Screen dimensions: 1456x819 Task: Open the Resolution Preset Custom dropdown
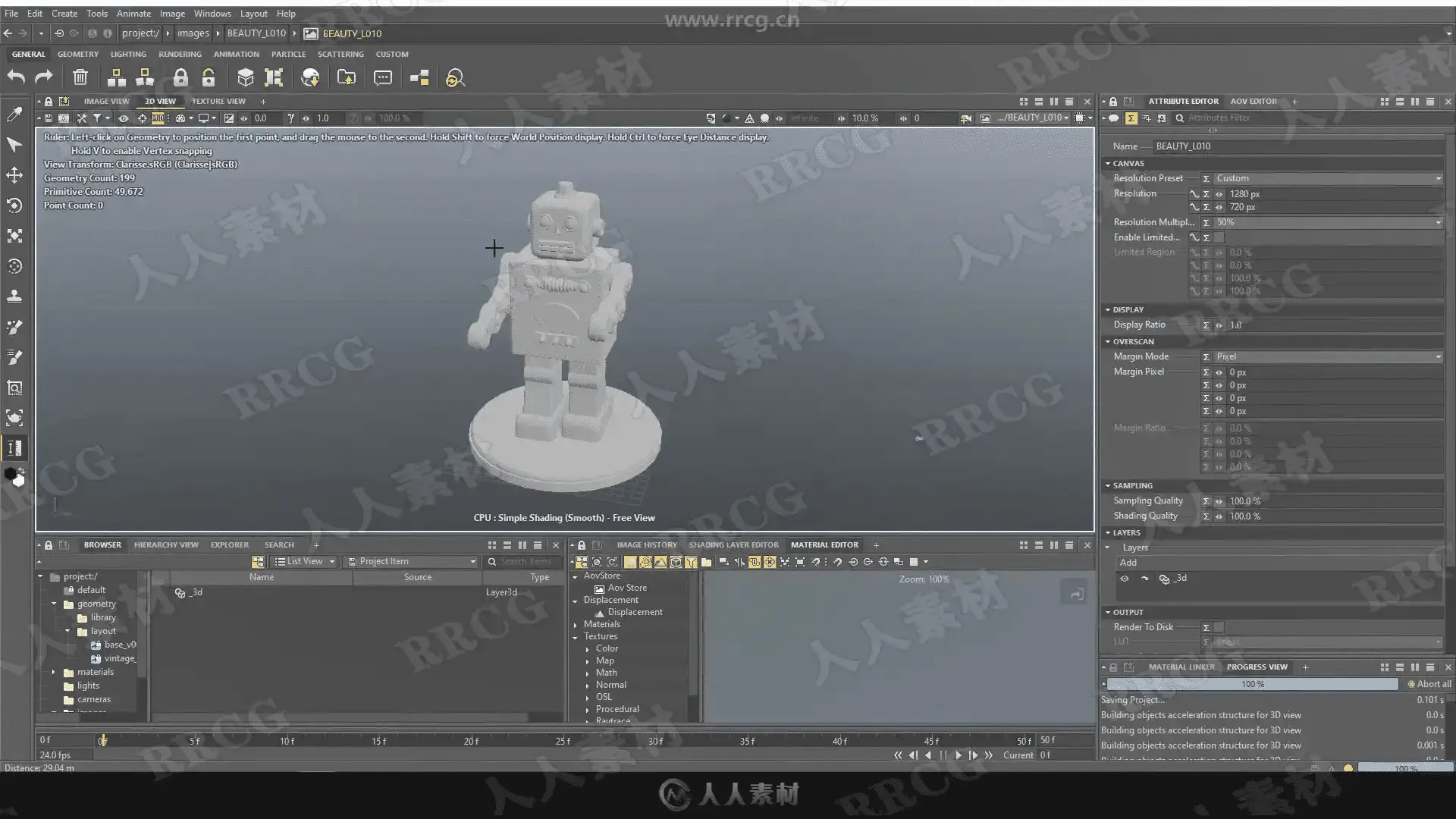[x=1327, y=178]
